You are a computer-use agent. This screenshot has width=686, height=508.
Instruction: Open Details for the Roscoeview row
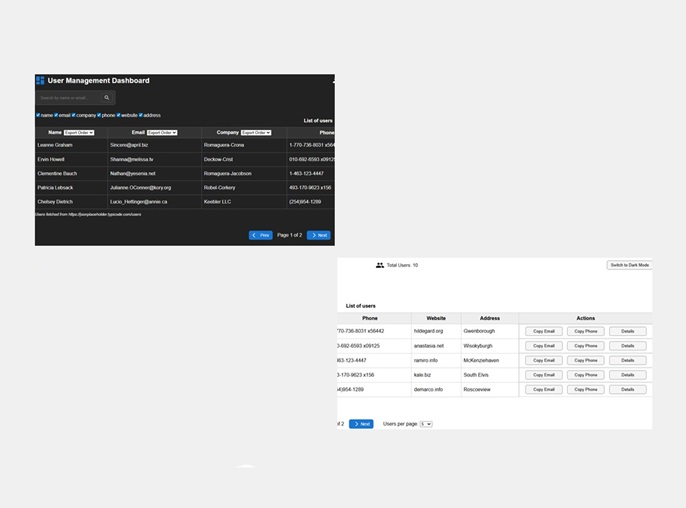pyautogui.click(x=627, y=389)
